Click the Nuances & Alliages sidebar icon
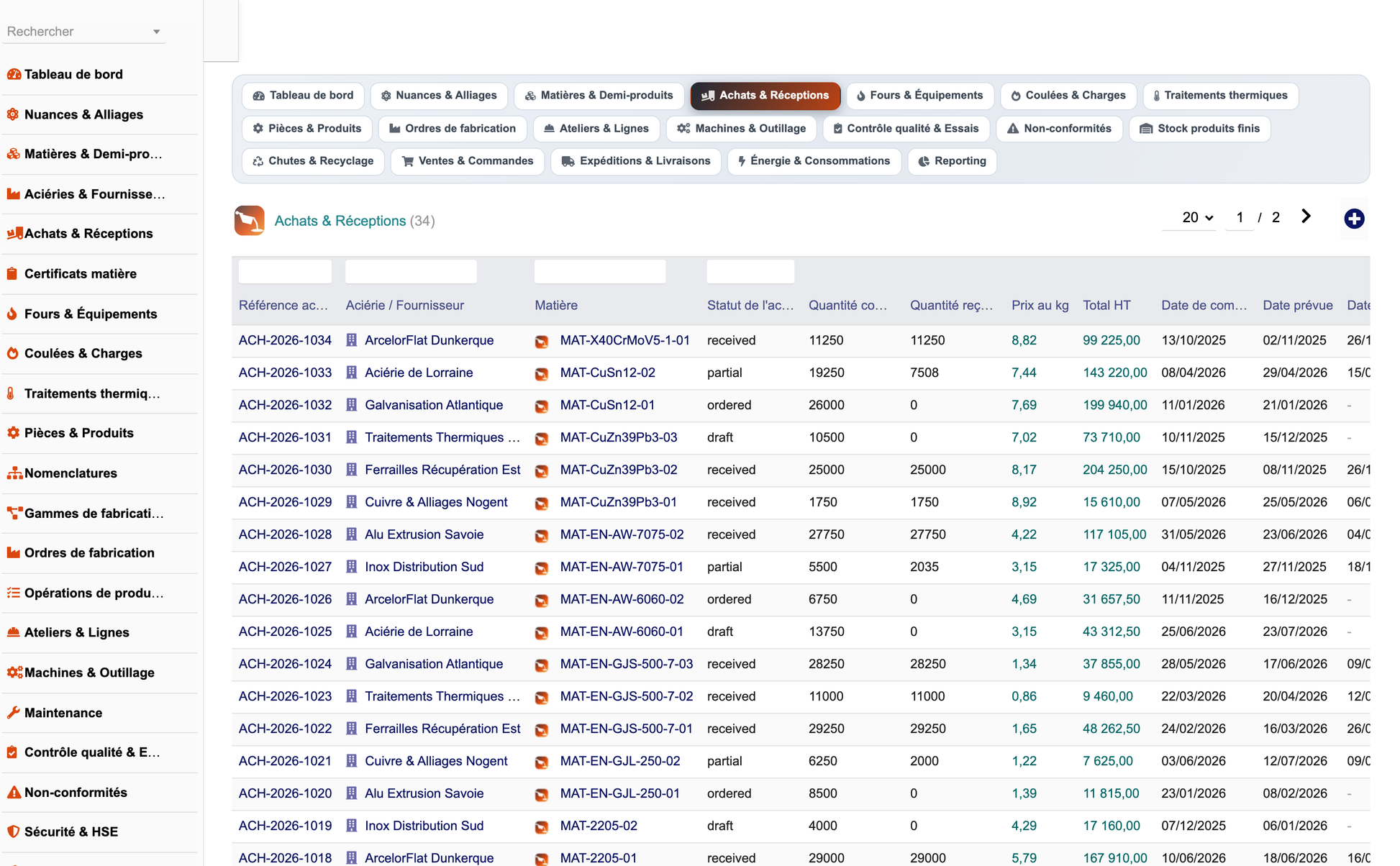 [x=13, y=114]
